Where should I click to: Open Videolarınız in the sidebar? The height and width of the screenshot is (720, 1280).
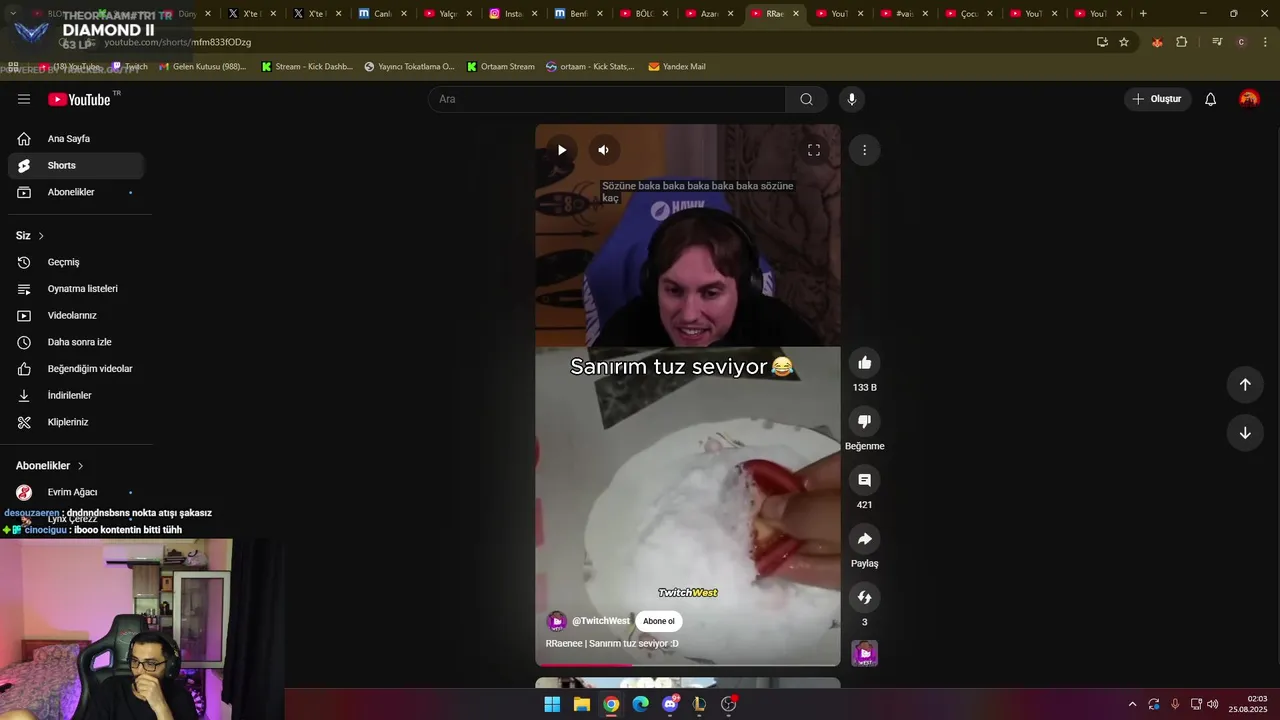[x=76, y=315]
